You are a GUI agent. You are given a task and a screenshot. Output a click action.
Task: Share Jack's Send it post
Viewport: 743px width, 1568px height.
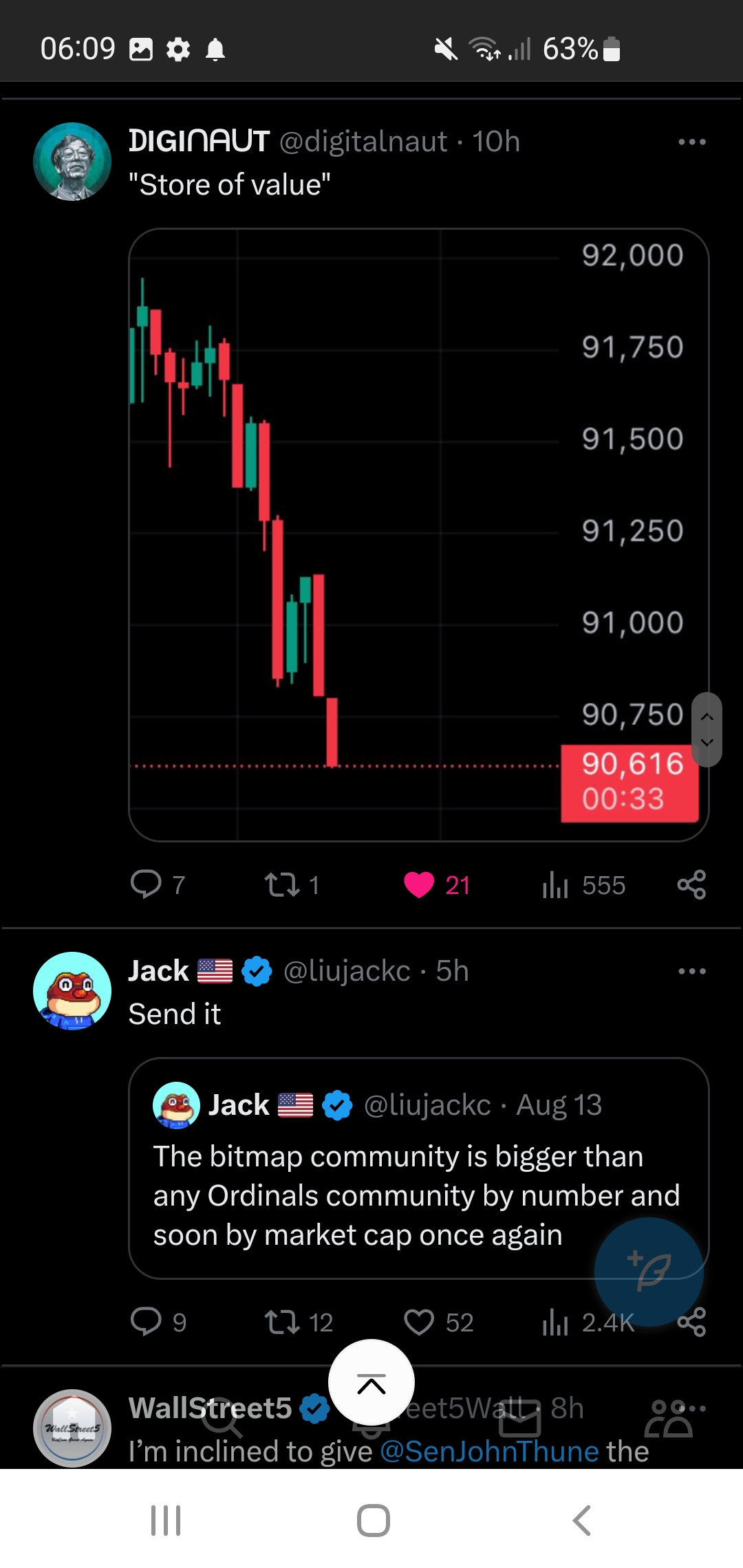[x=691, y=1322]
